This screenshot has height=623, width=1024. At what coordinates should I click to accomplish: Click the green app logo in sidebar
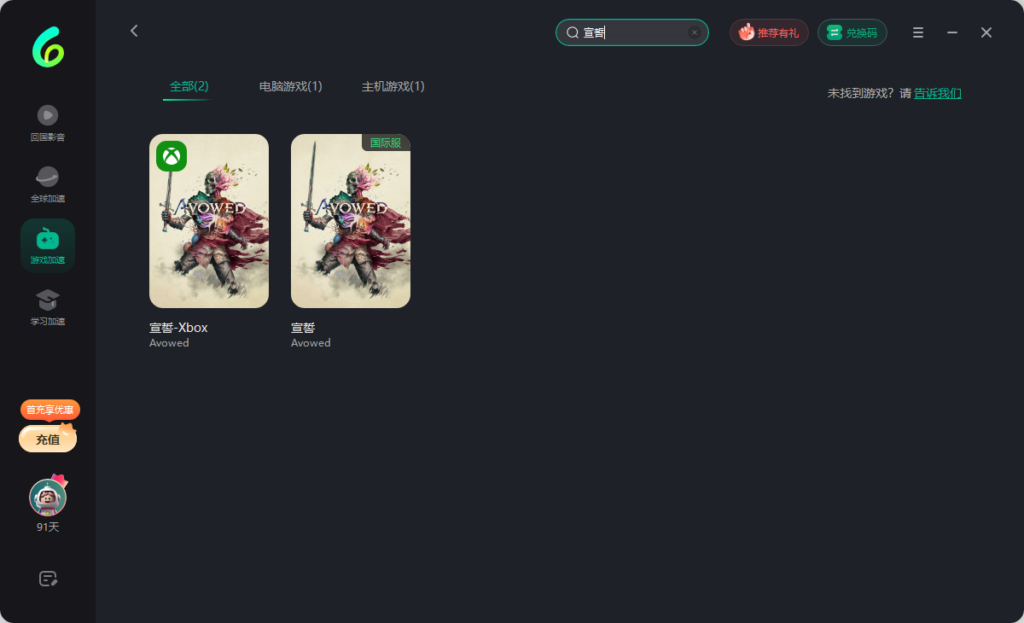click(48, 47)
